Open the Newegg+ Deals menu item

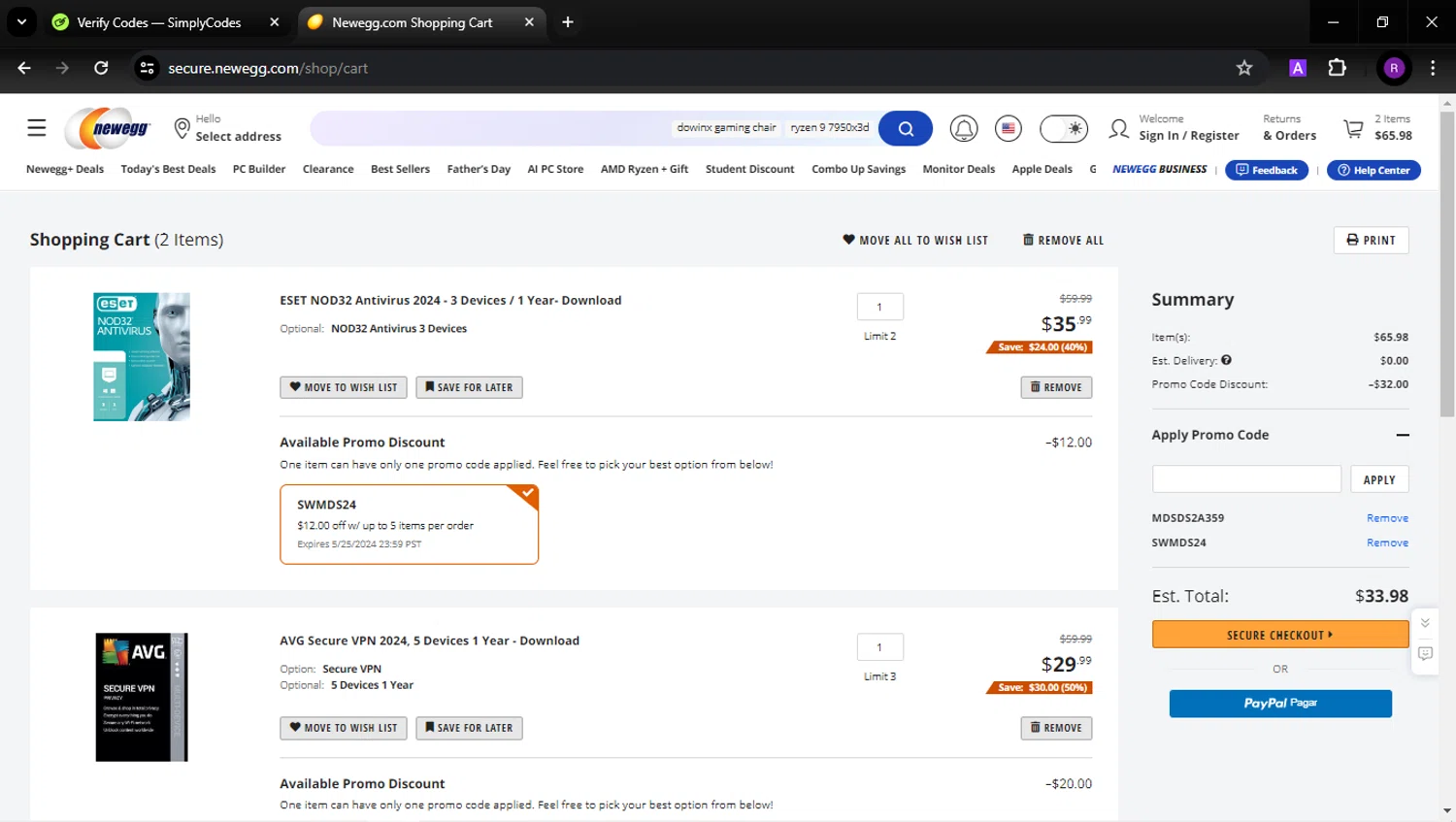pyautogui.click(x=65, y=169)
